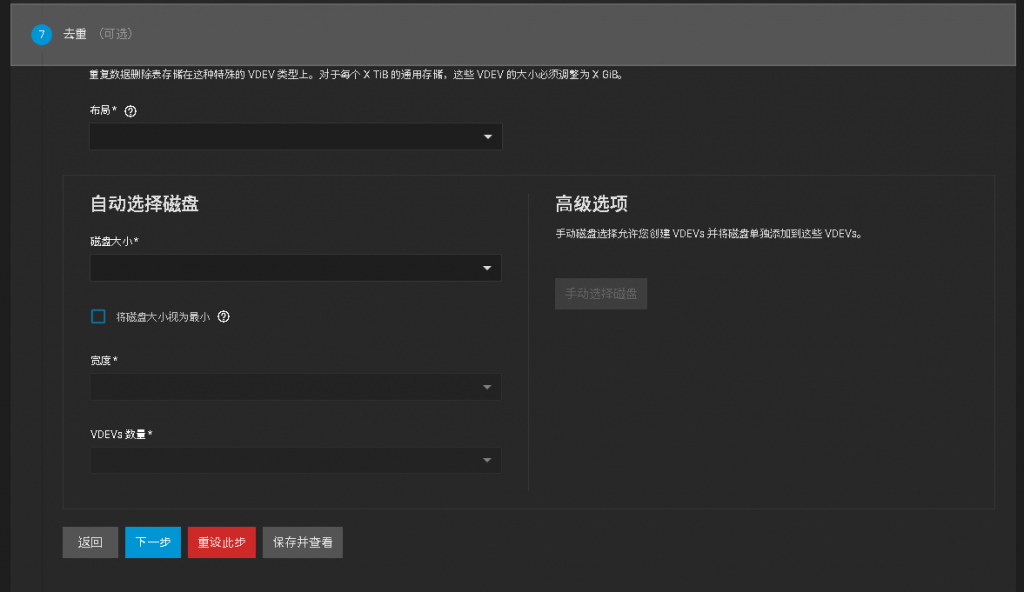Go back with the 返回 button
Screen dimensions: 1024x592
tap(90, 542)
